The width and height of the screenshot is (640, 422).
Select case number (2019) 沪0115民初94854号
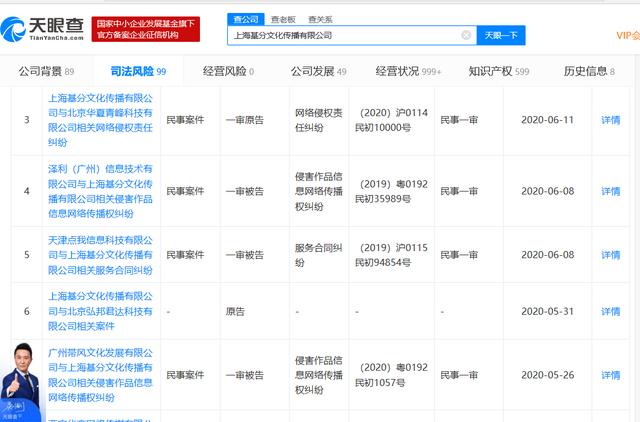(391, 255)
